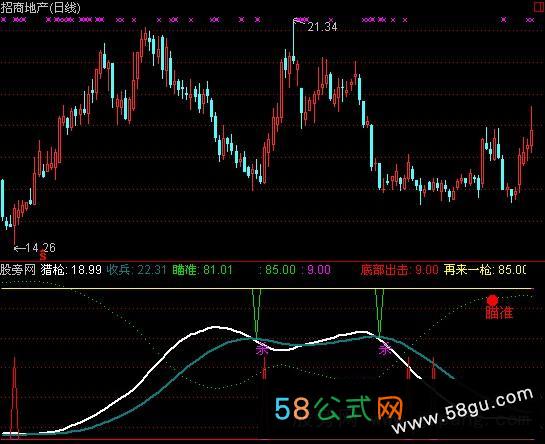Open the www.58gu.com watermark link
This screenshot has width=545, height=444.
[x=463, y=410]
